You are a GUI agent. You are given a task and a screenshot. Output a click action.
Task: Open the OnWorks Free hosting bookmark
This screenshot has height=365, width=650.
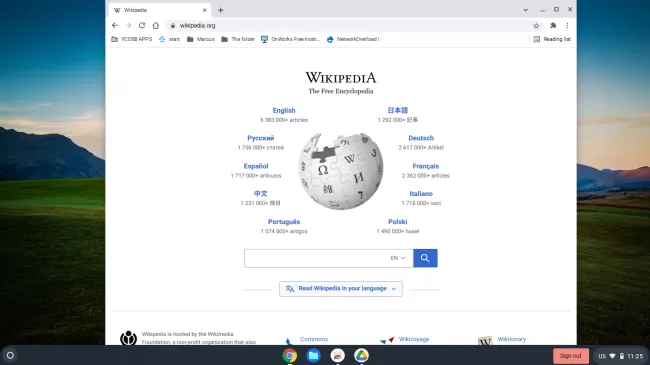coord(291,39)
